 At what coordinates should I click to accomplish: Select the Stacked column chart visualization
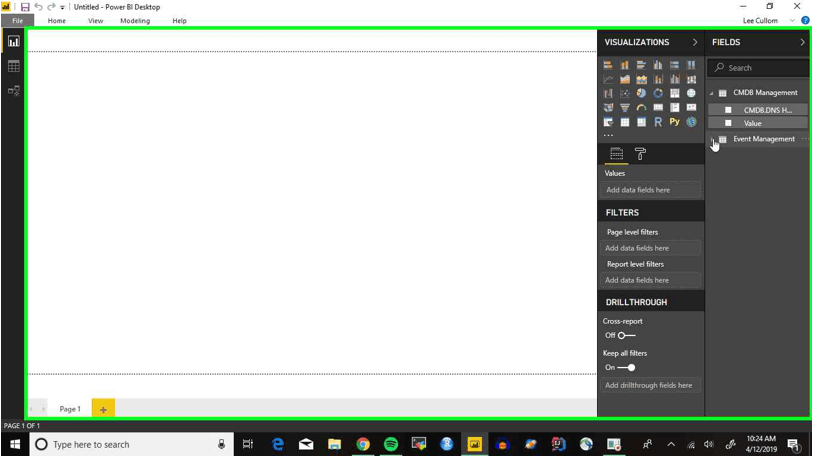pyautogui.click(x=625, y=65)
